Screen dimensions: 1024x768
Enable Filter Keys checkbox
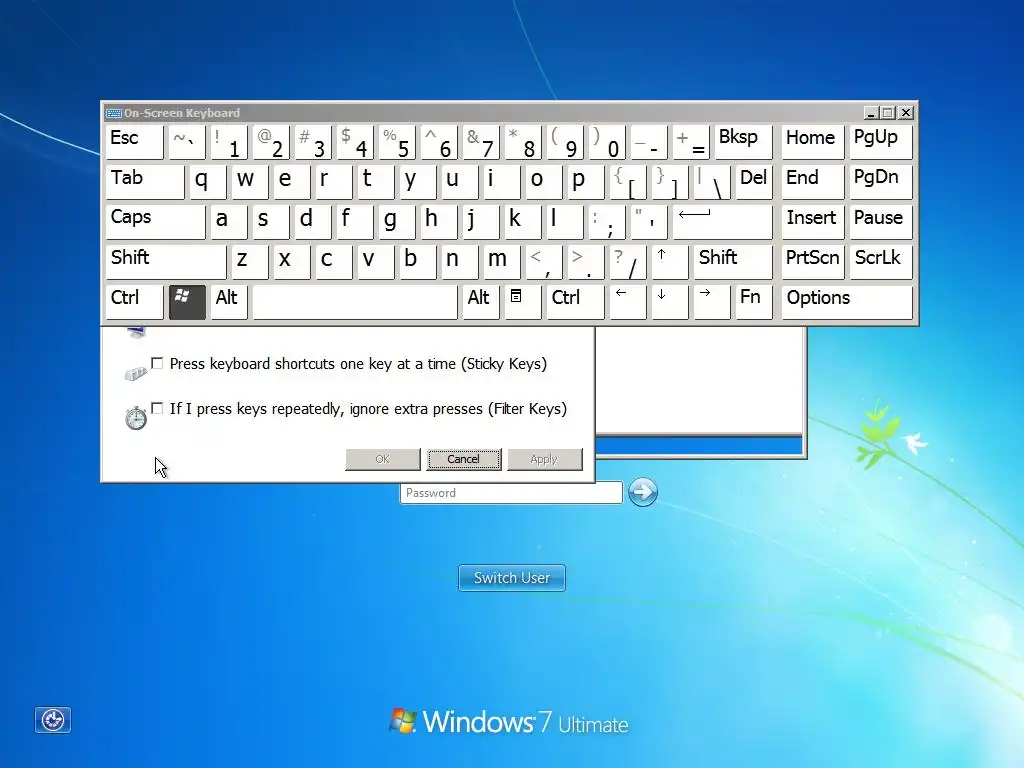(157, 408)
